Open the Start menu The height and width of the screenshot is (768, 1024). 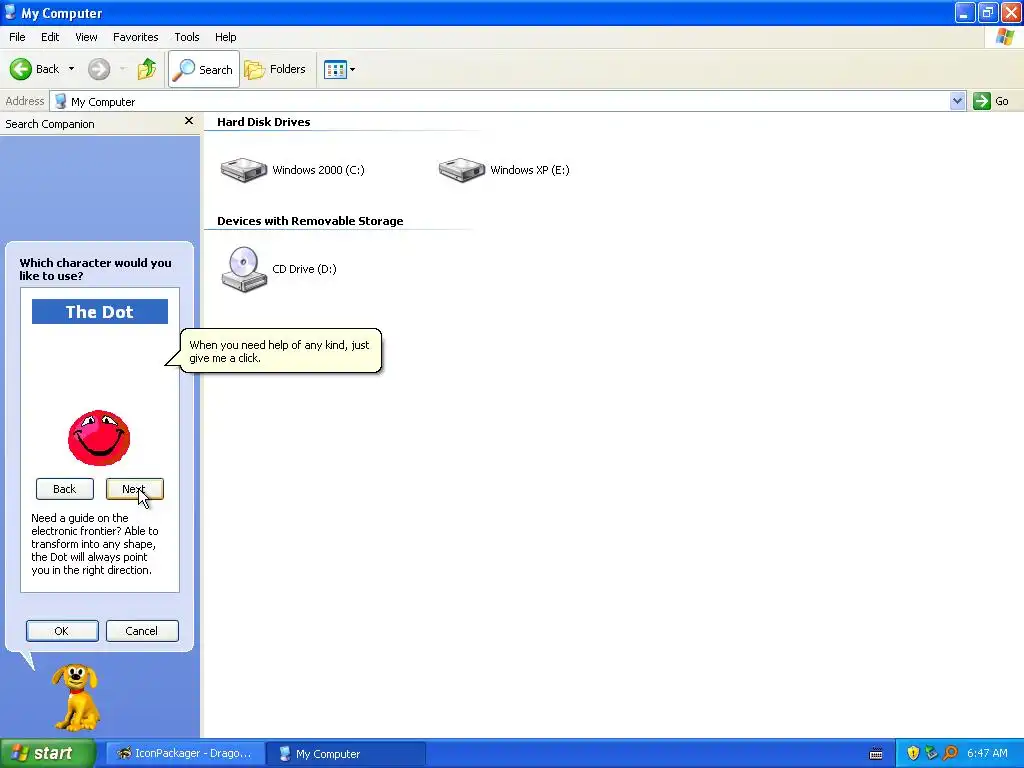pyautogui.click(x=47, y=754)
